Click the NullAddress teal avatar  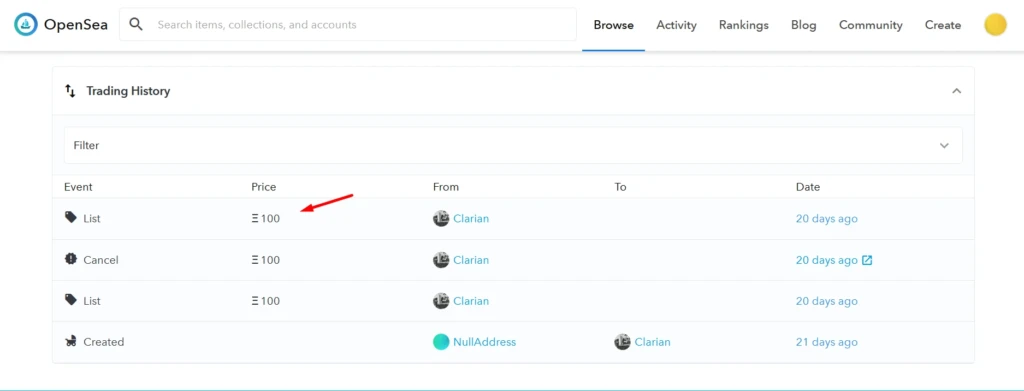tap(441, 342)
